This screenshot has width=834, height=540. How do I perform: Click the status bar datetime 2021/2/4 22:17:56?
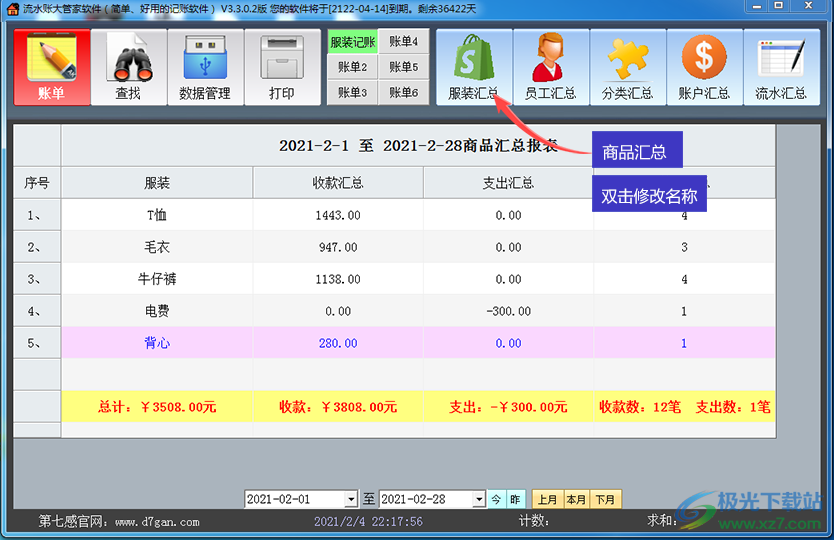(368, 521)
